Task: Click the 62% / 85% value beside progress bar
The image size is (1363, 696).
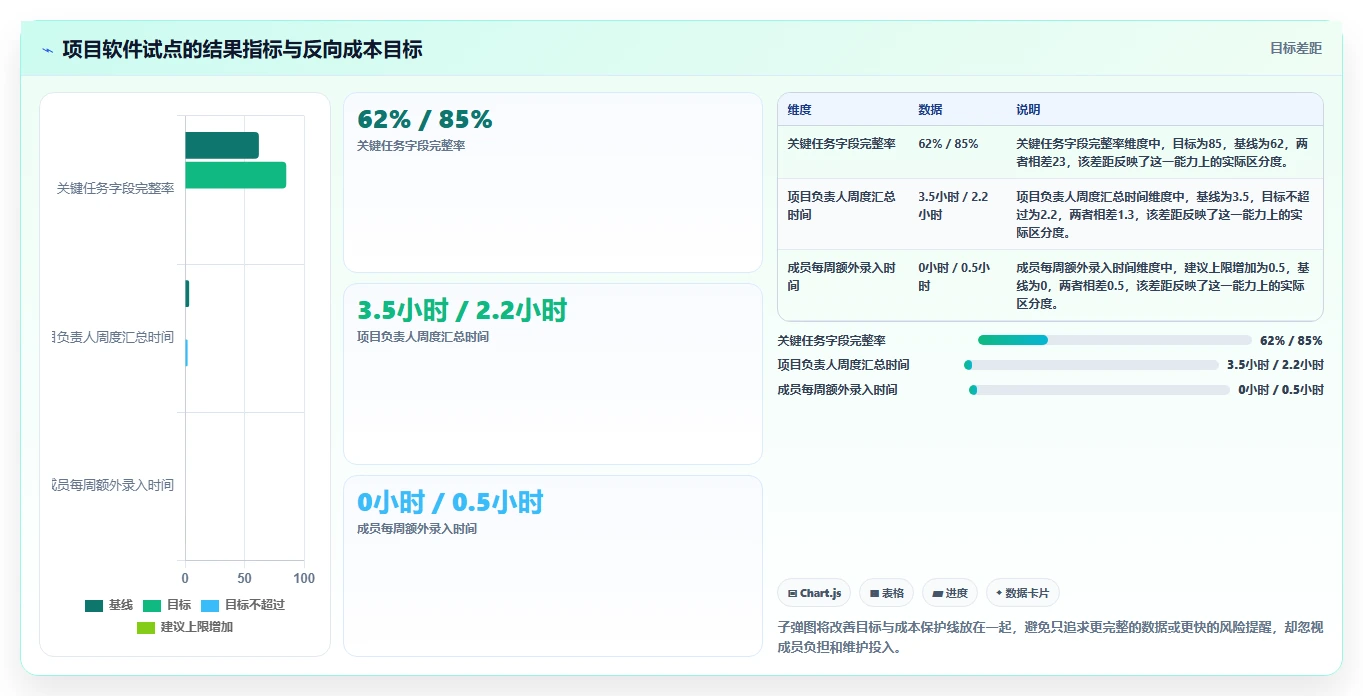Action: (1291, 340)
